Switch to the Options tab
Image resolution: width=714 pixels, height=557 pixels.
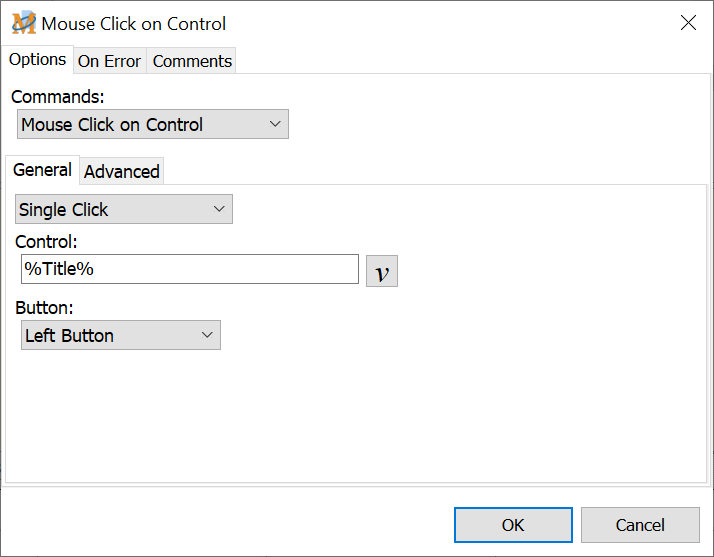[x=37, y=60]
